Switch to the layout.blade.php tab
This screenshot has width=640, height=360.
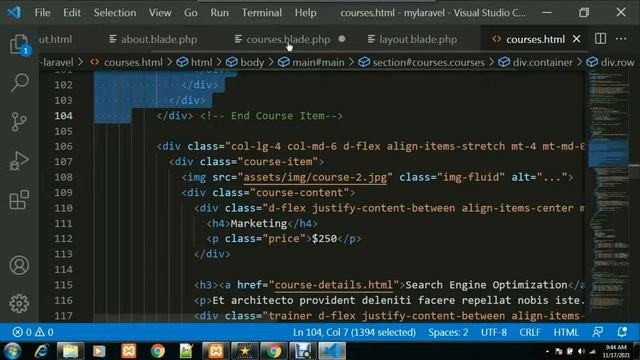click(418, 39)
